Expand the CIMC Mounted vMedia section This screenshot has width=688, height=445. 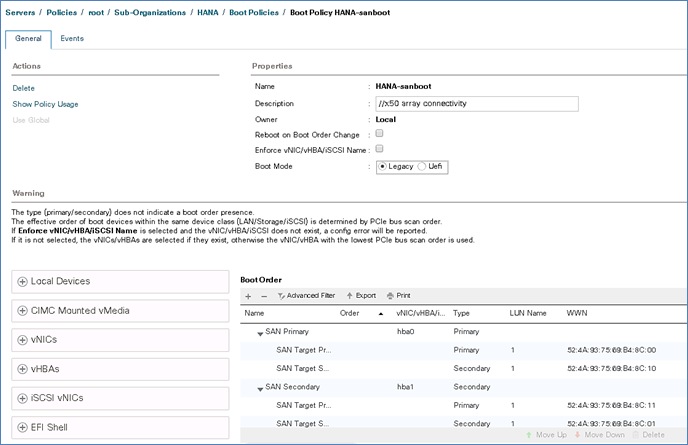point(120,311)
